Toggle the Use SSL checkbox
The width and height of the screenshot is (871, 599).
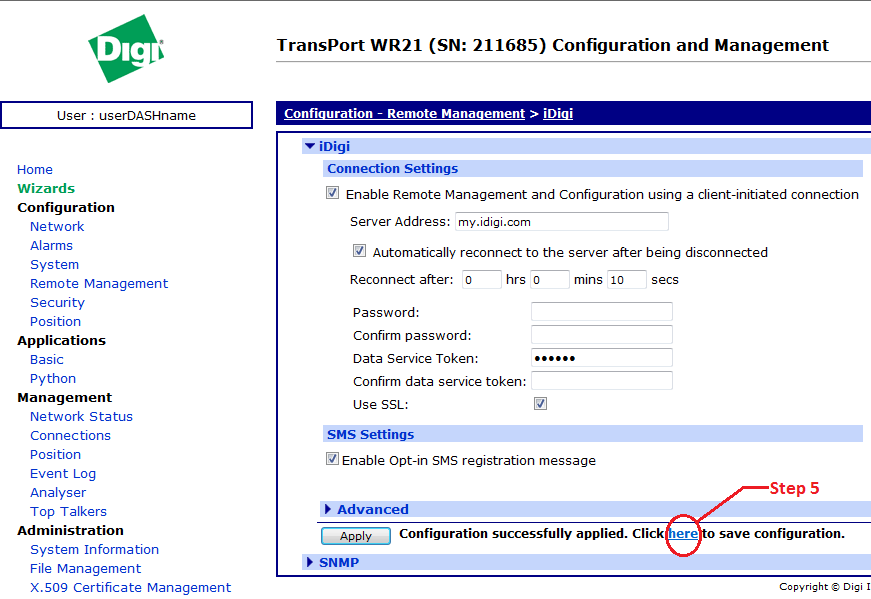tap(541, 404)
